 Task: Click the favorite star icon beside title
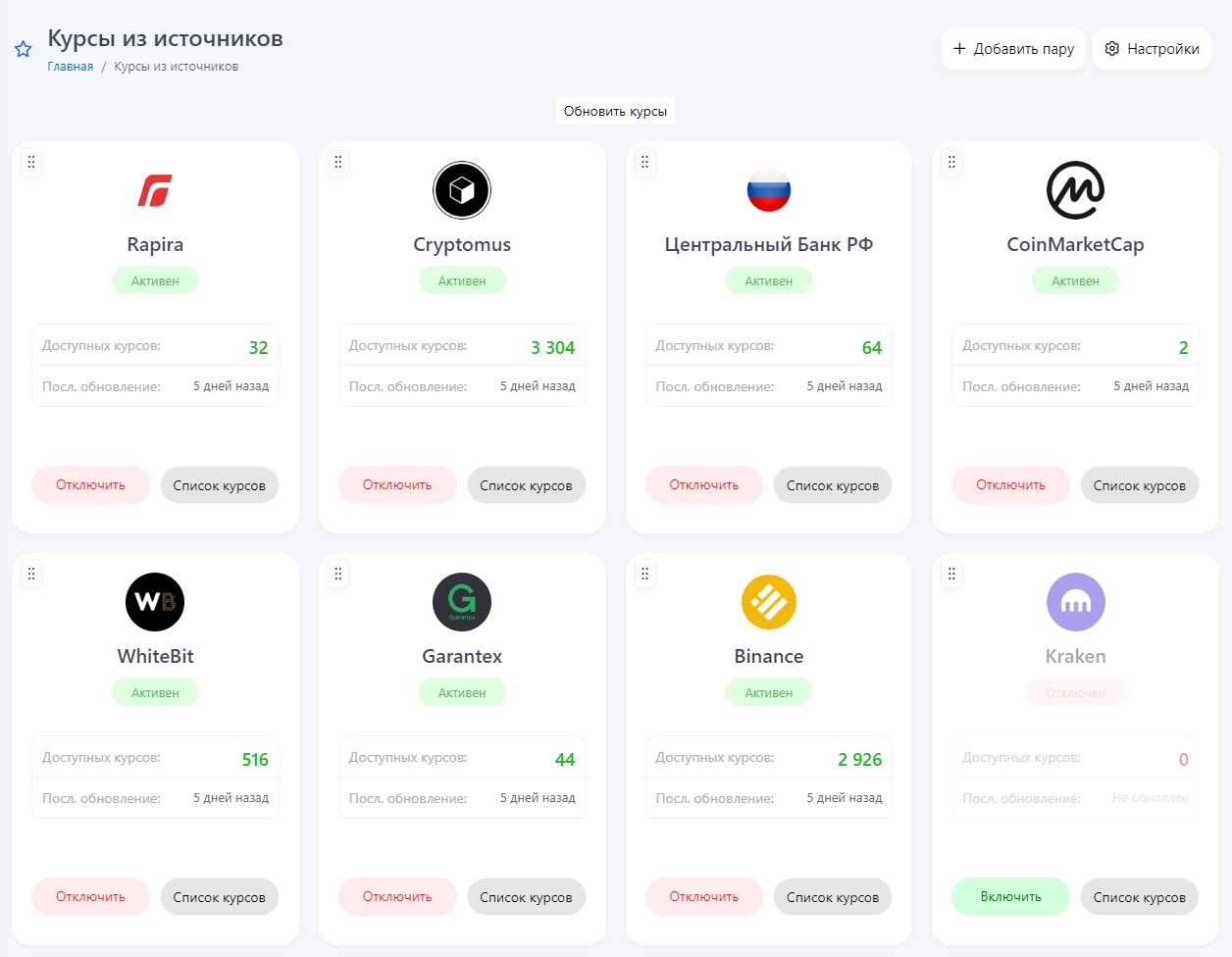click(x=24, y=49)
